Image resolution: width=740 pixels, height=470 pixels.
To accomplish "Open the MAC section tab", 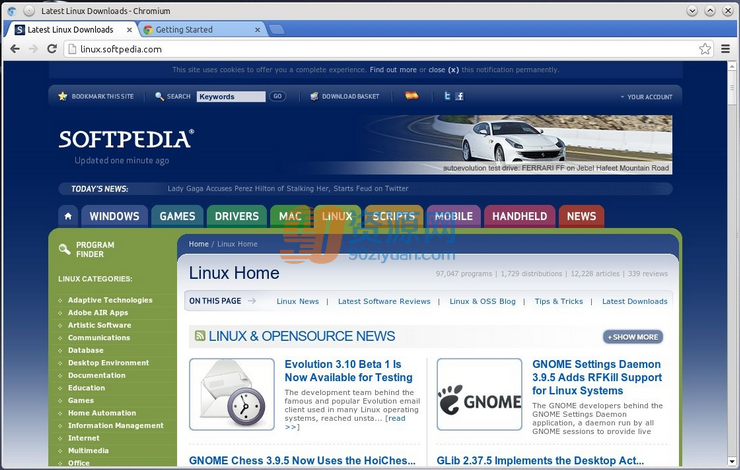I will pos(290,216).
